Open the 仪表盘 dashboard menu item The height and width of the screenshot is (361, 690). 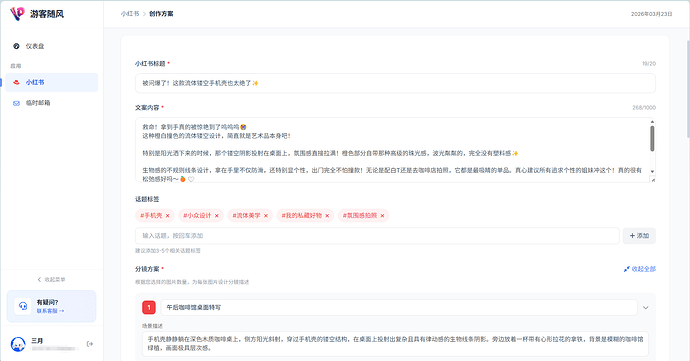[51, 46]
